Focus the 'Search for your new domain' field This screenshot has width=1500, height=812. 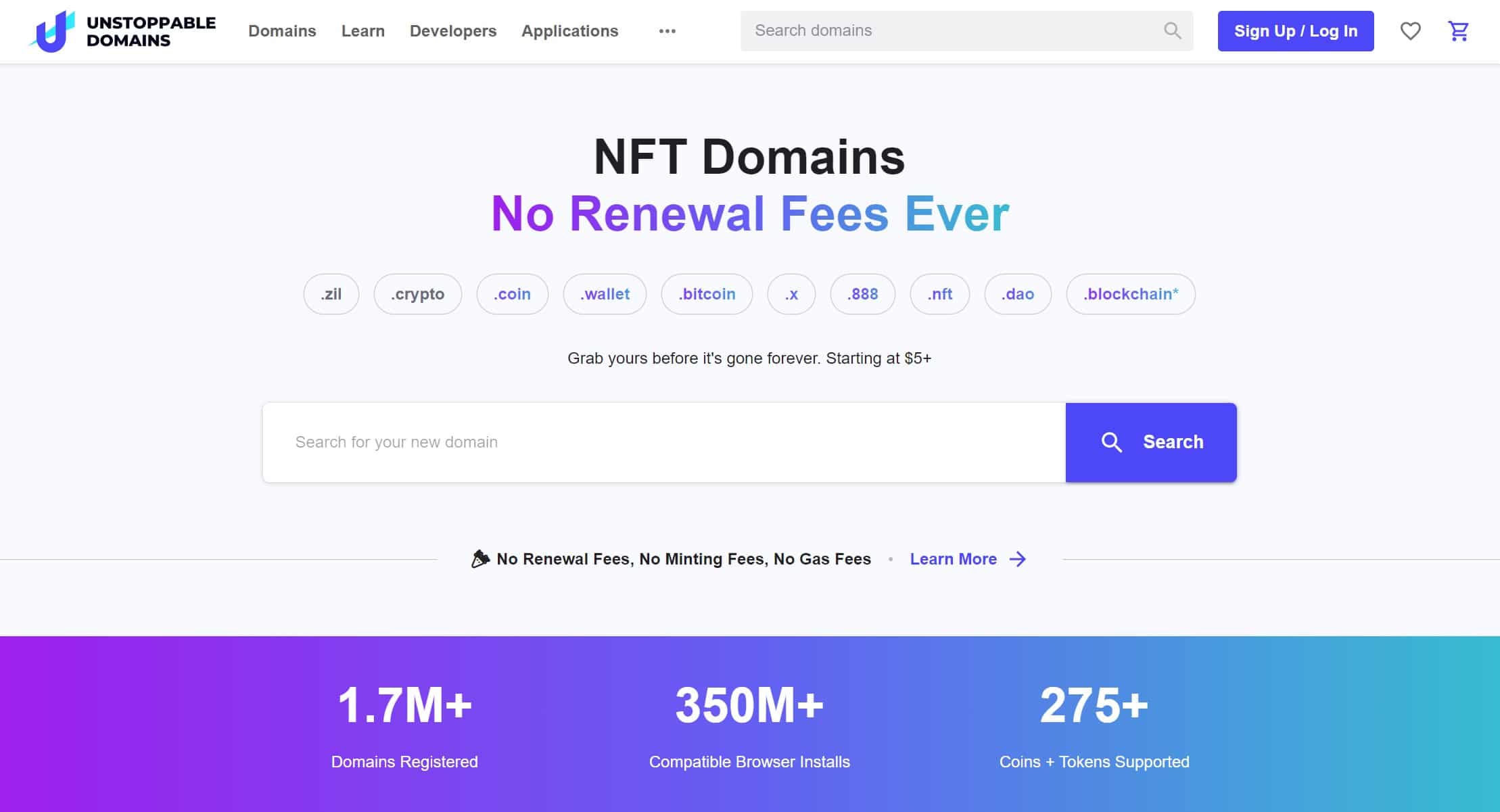pyautogui.click(x=663, y=442)
